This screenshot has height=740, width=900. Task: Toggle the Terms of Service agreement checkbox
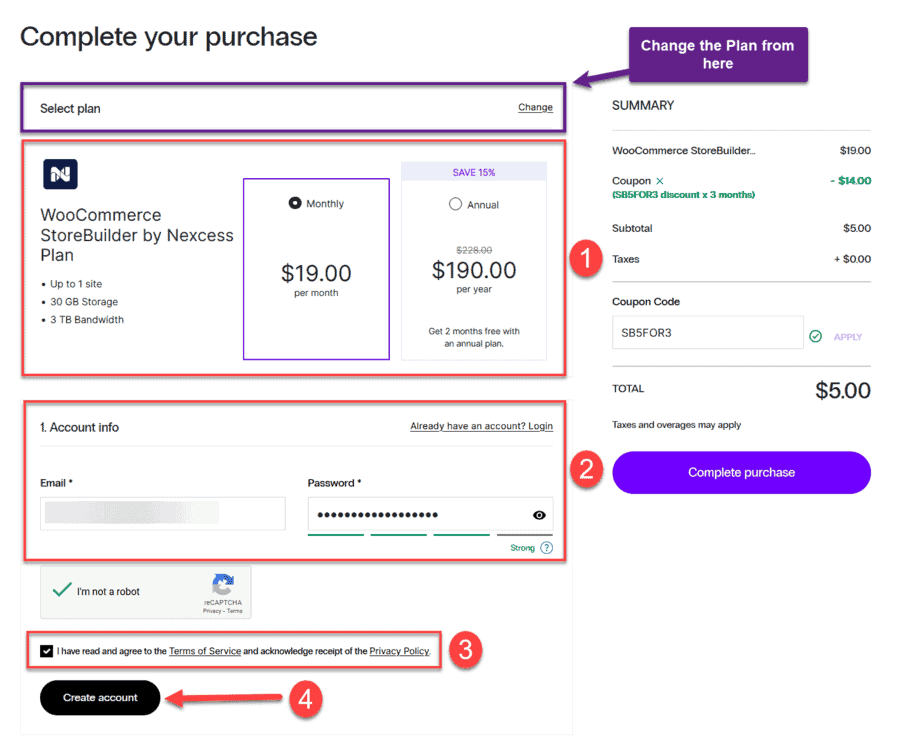pyautogui.click(x=46, y=651)
